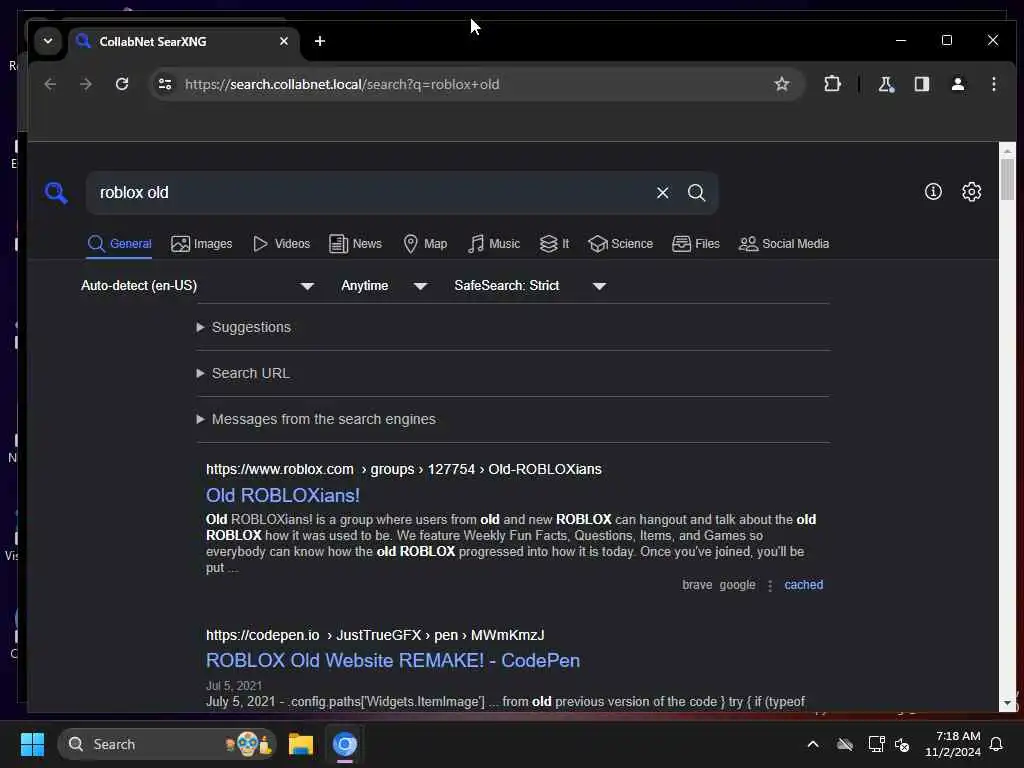Toggle browser side panel icon
Screen dimensions: 1024x768
(x=921, y=84)
